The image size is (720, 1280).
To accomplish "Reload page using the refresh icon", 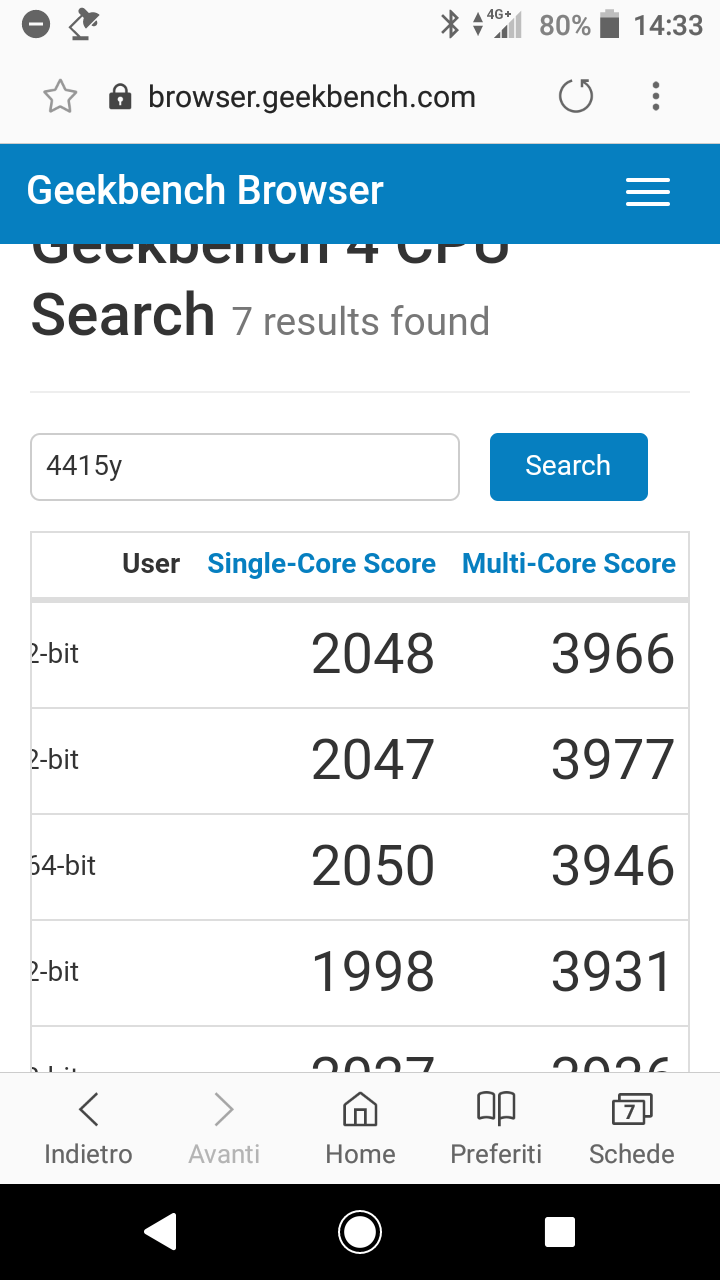I will [x=576, y=97].
